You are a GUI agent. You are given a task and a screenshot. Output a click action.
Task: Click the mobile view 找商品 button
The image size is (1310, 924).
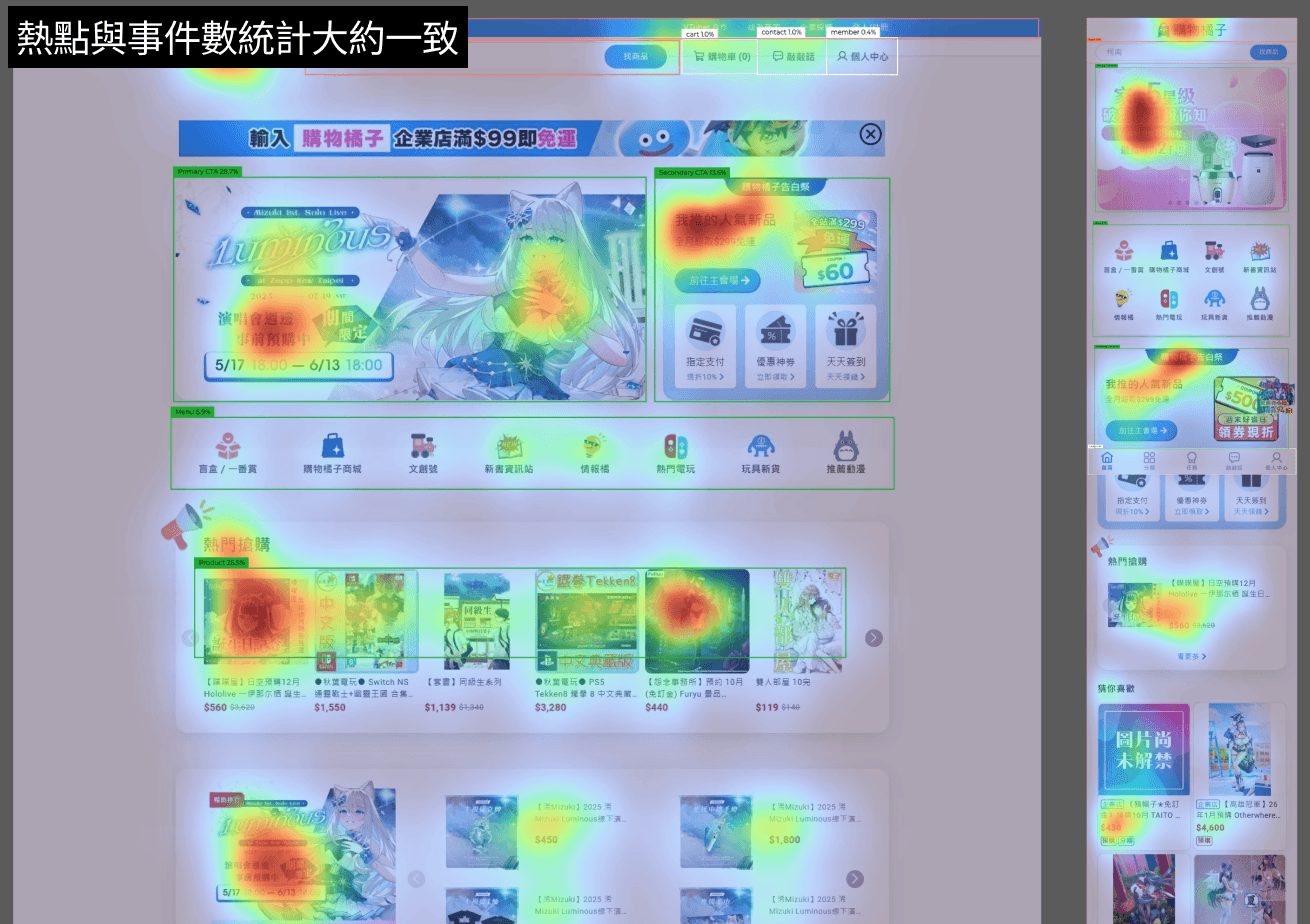pyautogui.click(x=1268, y=52)
